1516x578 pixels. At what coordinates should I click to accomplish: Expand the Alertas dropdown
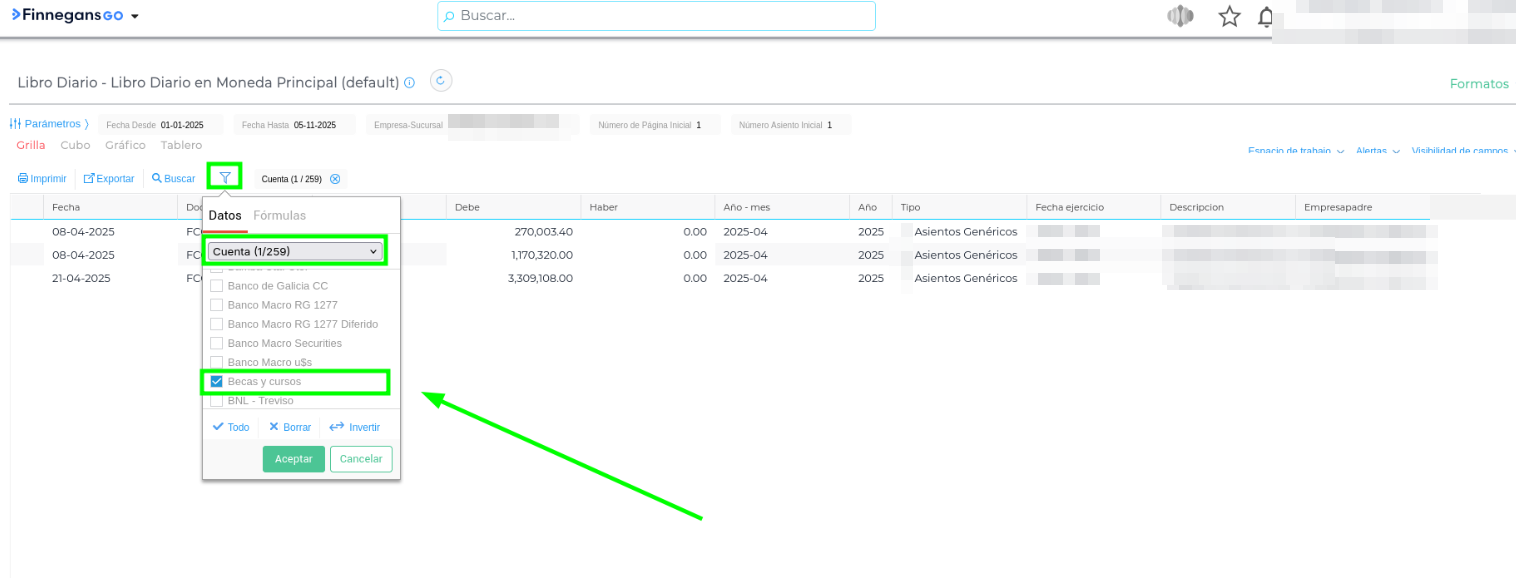[x=1377, y=151]
